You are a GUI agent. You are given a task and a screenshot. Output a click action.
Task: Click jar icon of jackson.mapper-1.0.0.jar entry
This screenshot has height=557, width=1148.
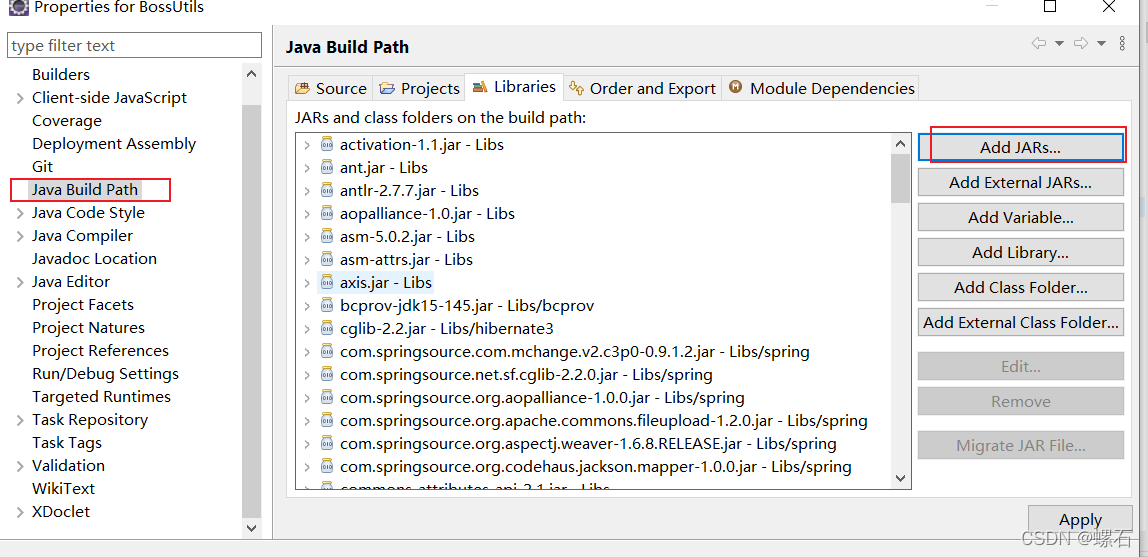pyautogui.click(x=327, y=466)
